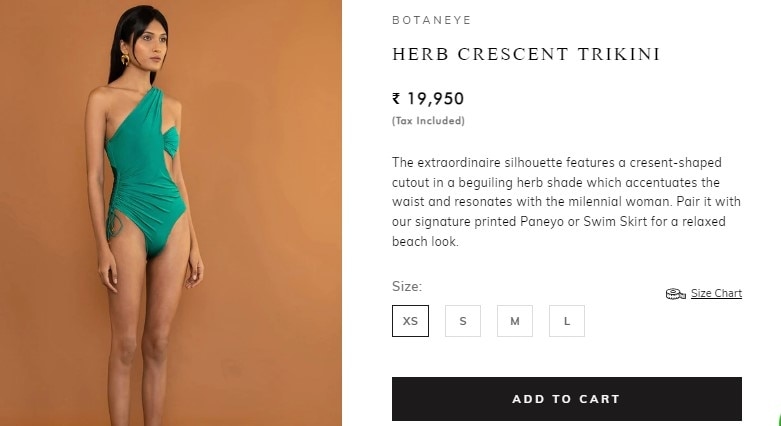
Task: Click the Size: label
Action: (x=407, y=286)
